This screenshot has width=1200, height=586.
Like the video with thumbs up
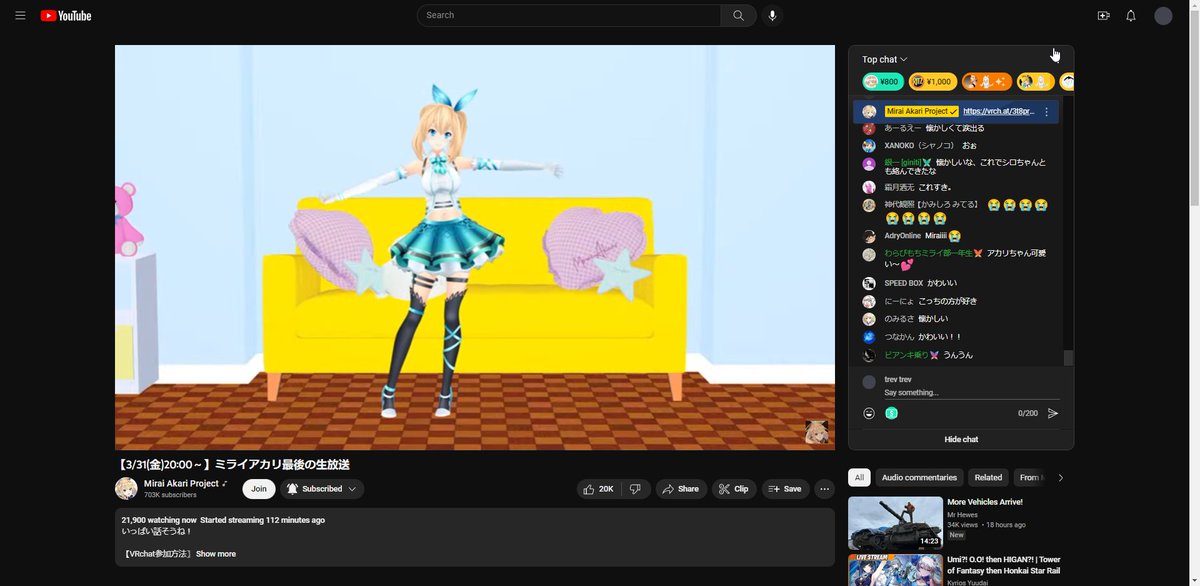(598, 489)
